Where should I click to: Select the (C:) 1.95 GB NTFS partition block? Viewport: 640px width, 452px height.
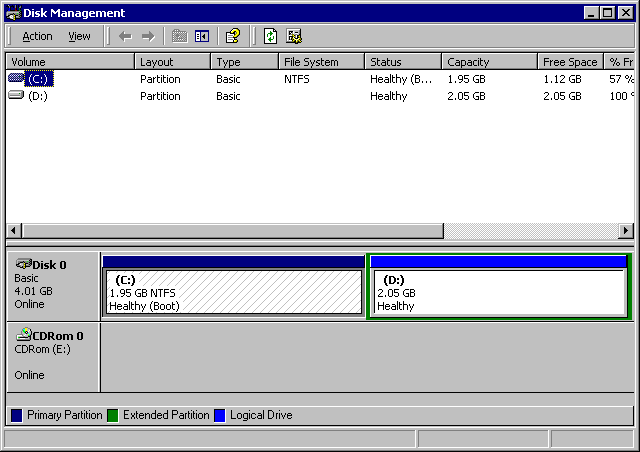233,292
